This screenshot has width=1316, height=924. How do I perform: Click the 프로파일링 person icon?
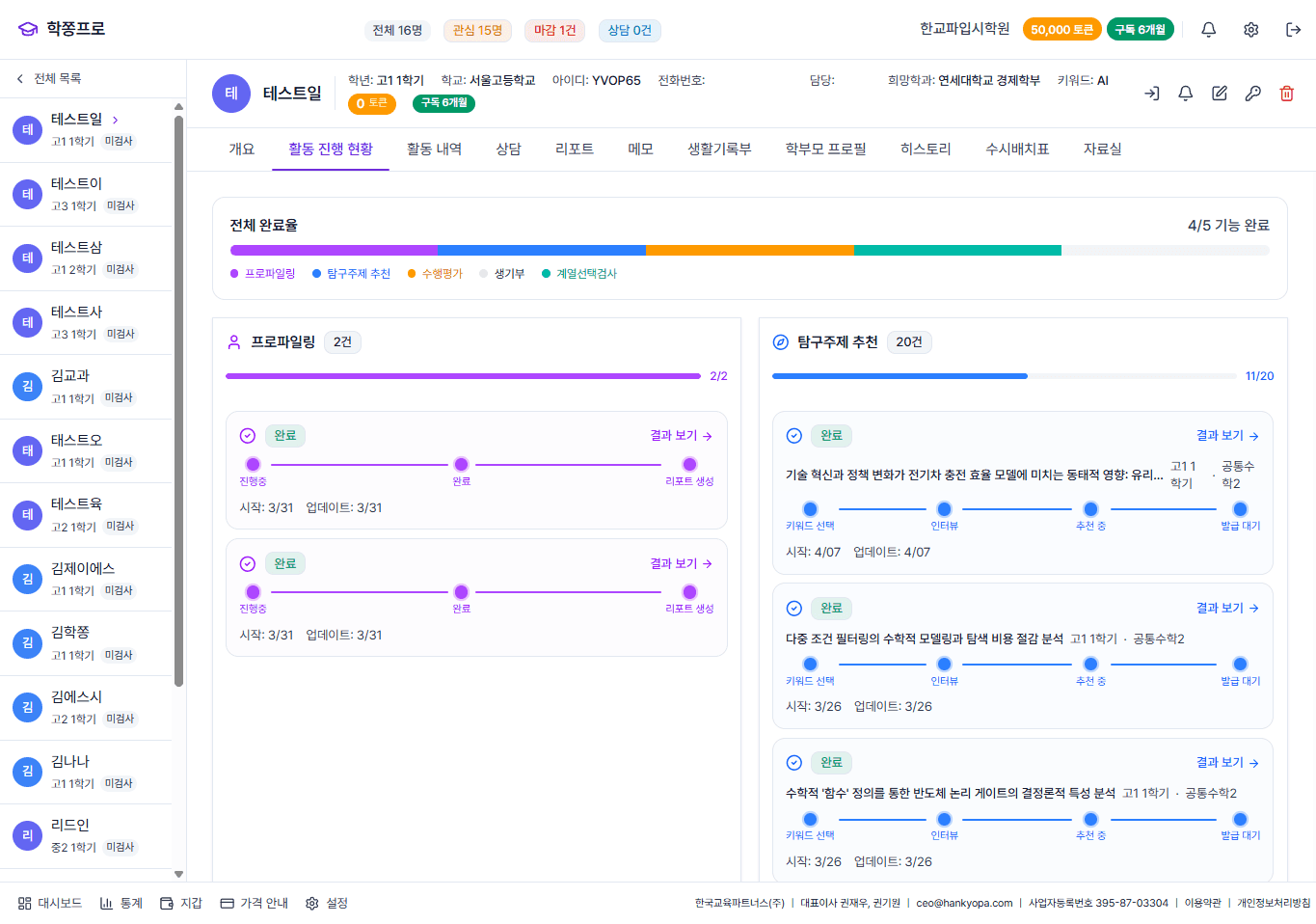[x=234, y=342]
